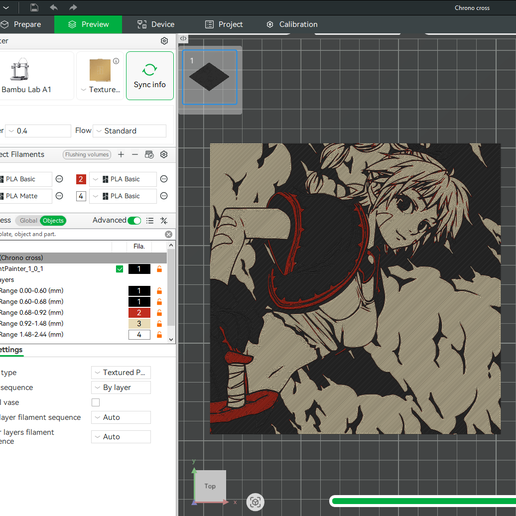Open the By layer sequence dropdown
The height and width of the screenshot is (516, 516).
click(121, 387)
